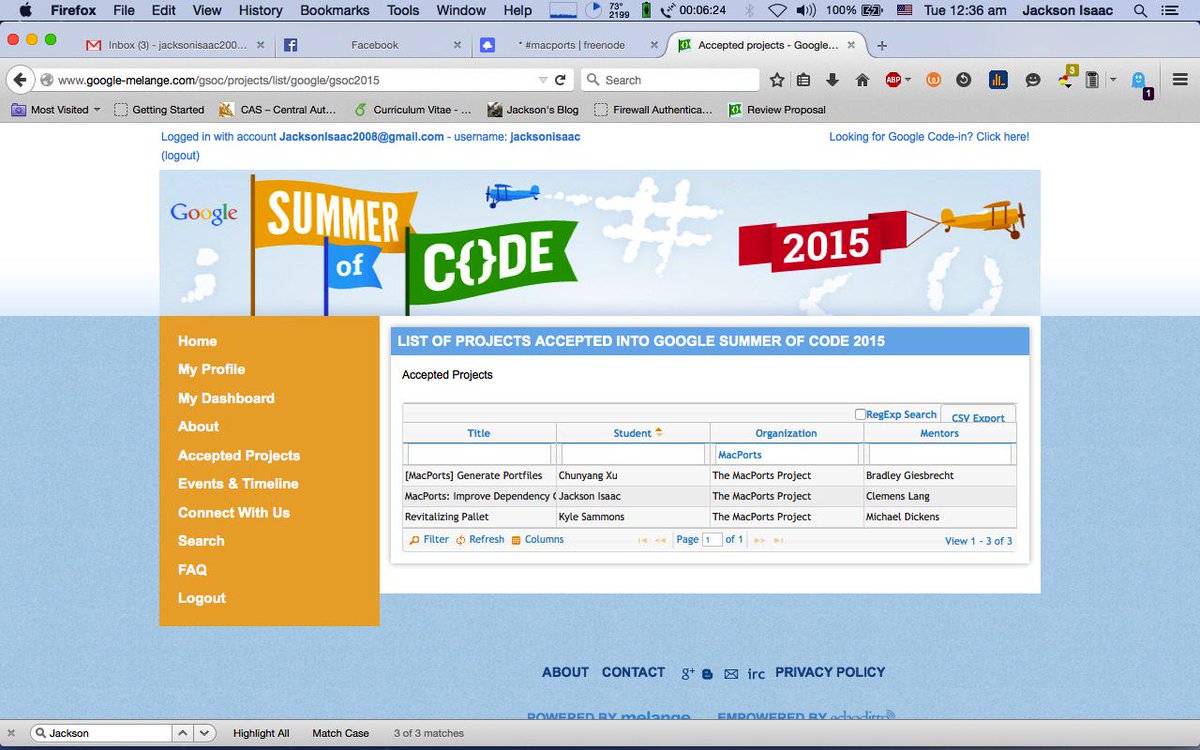
Task: Open a new browser tab
Action: point(882,45)
